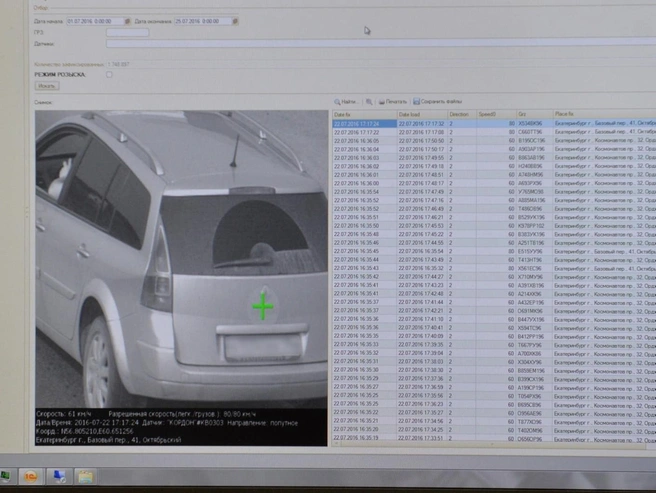
Task: Select the row with Date fix 22.07.2016 16:35:29
Action: coord(494,379)
